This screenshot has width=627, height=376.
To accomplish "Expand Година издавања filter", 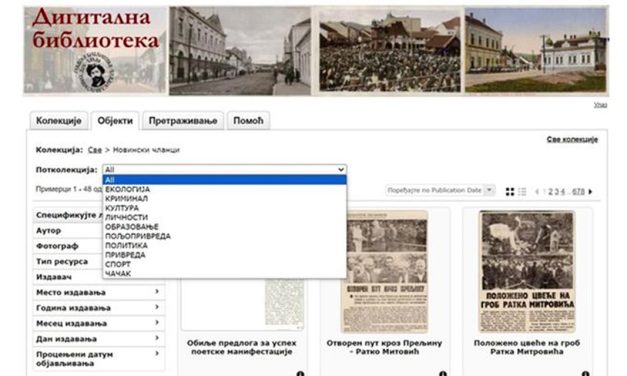I will (x=98, y=308).
